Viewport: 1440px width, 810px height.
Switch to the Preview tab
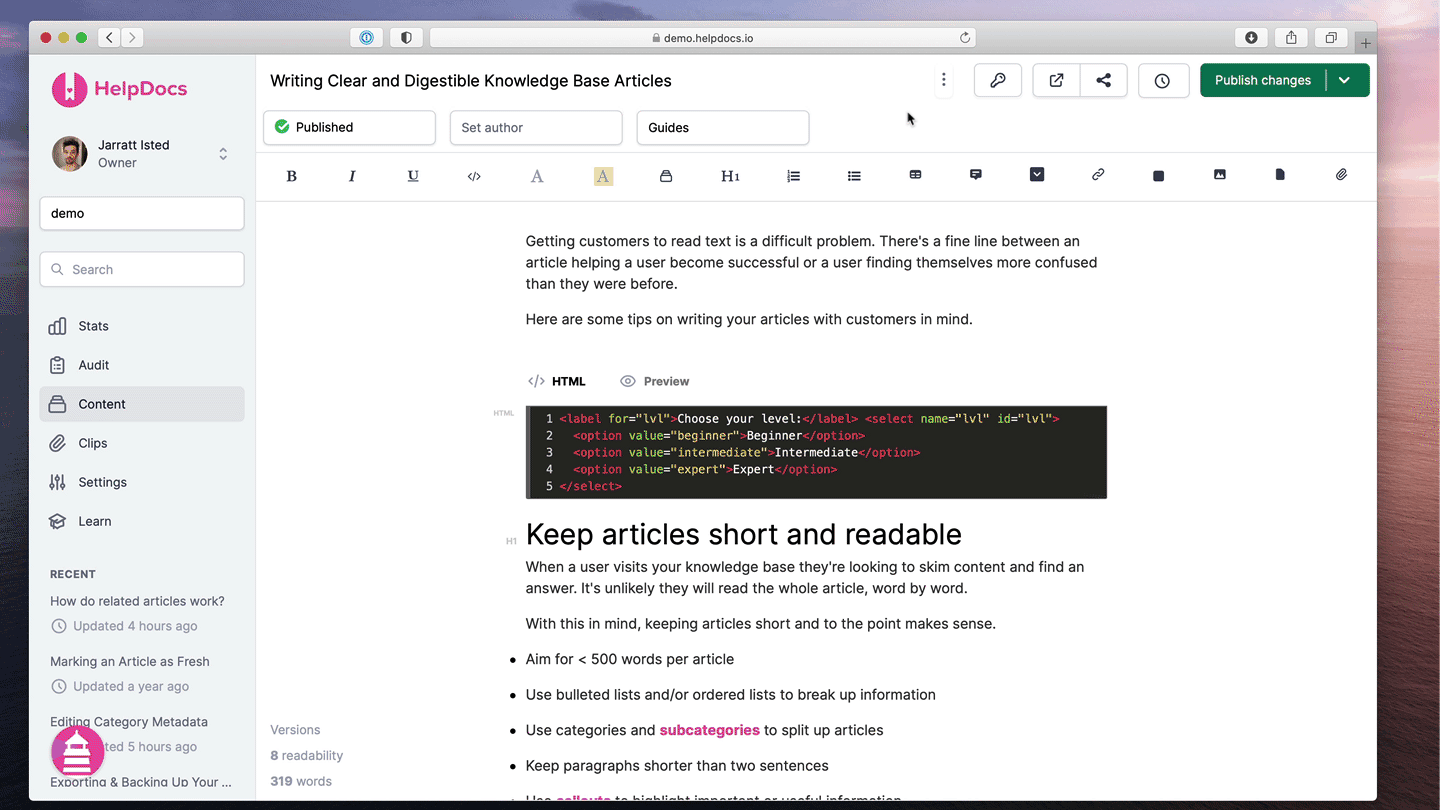[655, 381]
